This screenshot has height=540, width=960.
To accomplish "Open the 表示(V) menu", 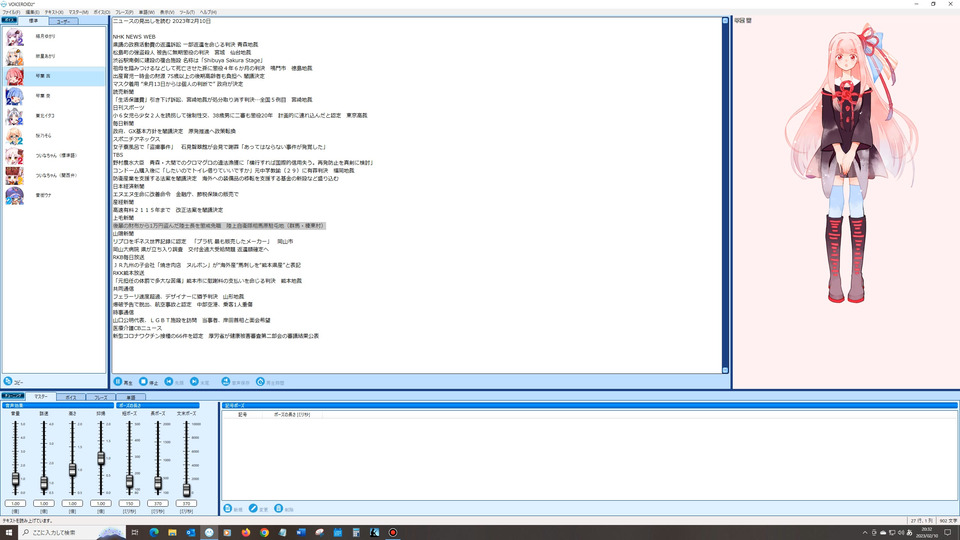I will click(x=167, y=12).
